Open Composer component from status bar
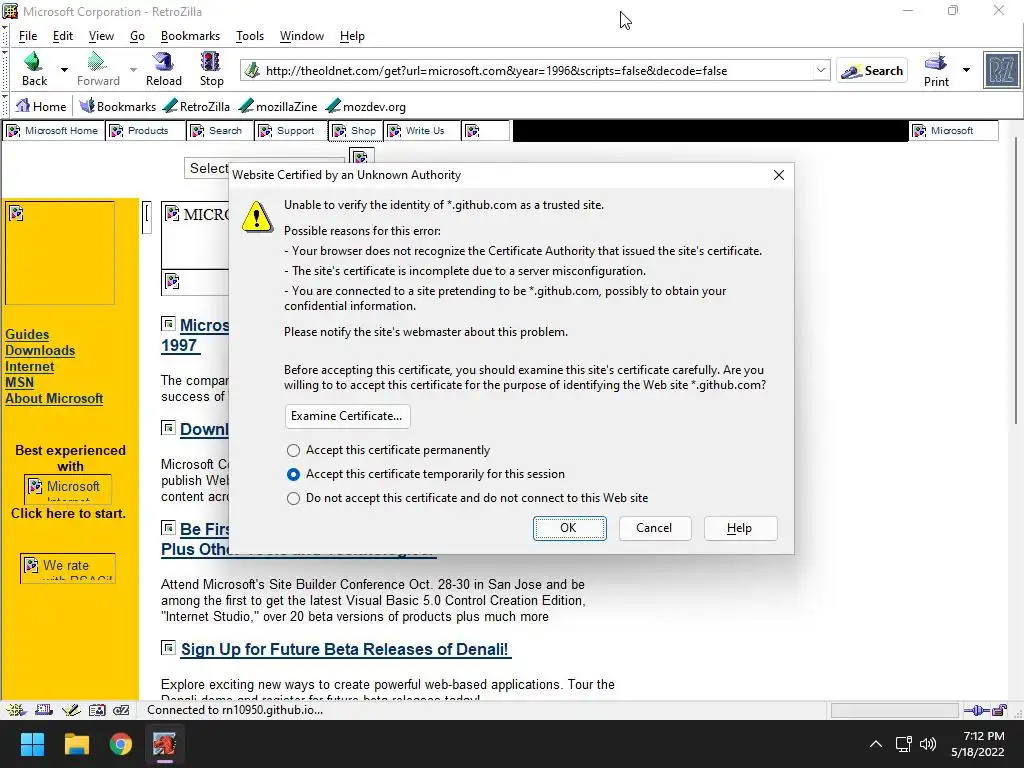This screenshot has width=1024, height=768. click(x=71, y=710)
